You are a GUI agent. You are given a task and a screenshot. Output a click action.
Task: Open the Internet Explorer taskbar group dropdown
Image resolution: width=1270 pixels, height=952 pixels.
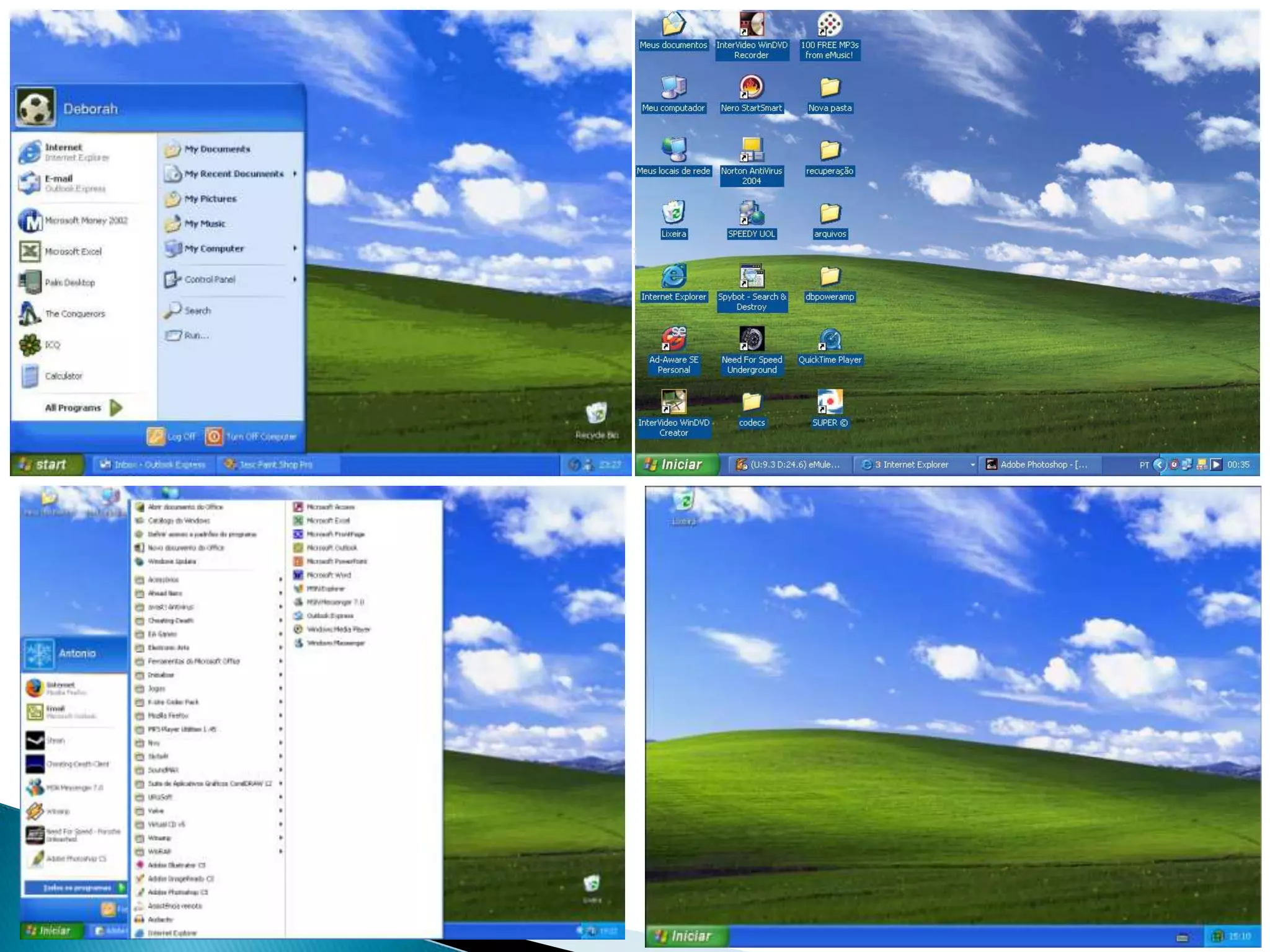tap(972, 465)
